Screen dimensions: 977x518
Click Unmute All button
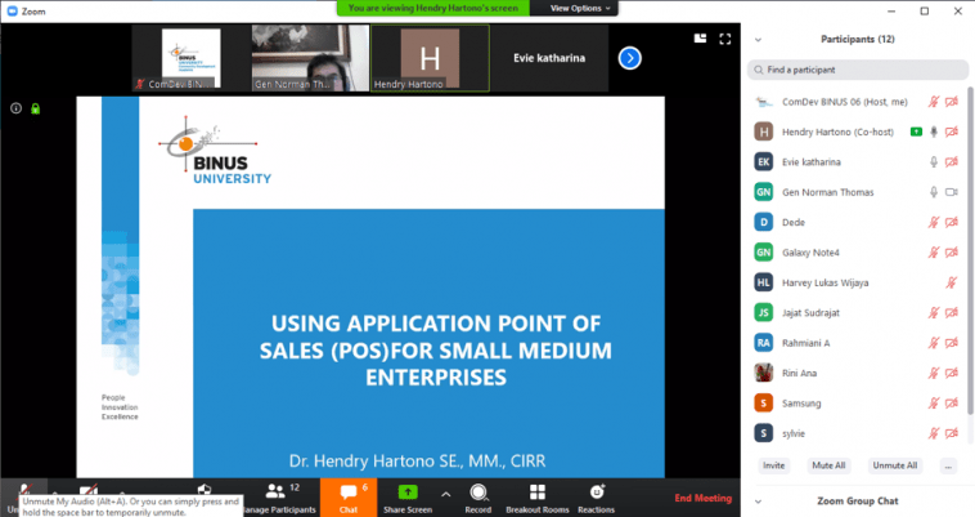coord(895,466)
